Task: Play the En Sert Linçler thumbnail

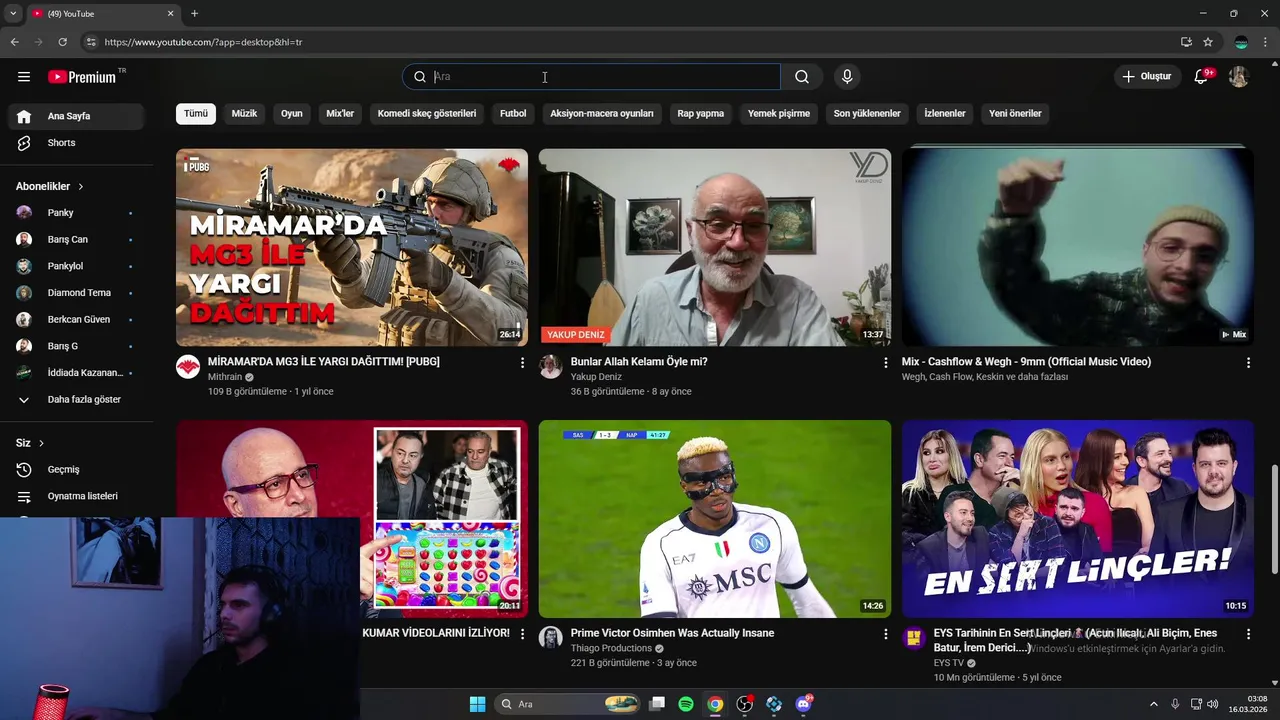Action: (1078, 519)
